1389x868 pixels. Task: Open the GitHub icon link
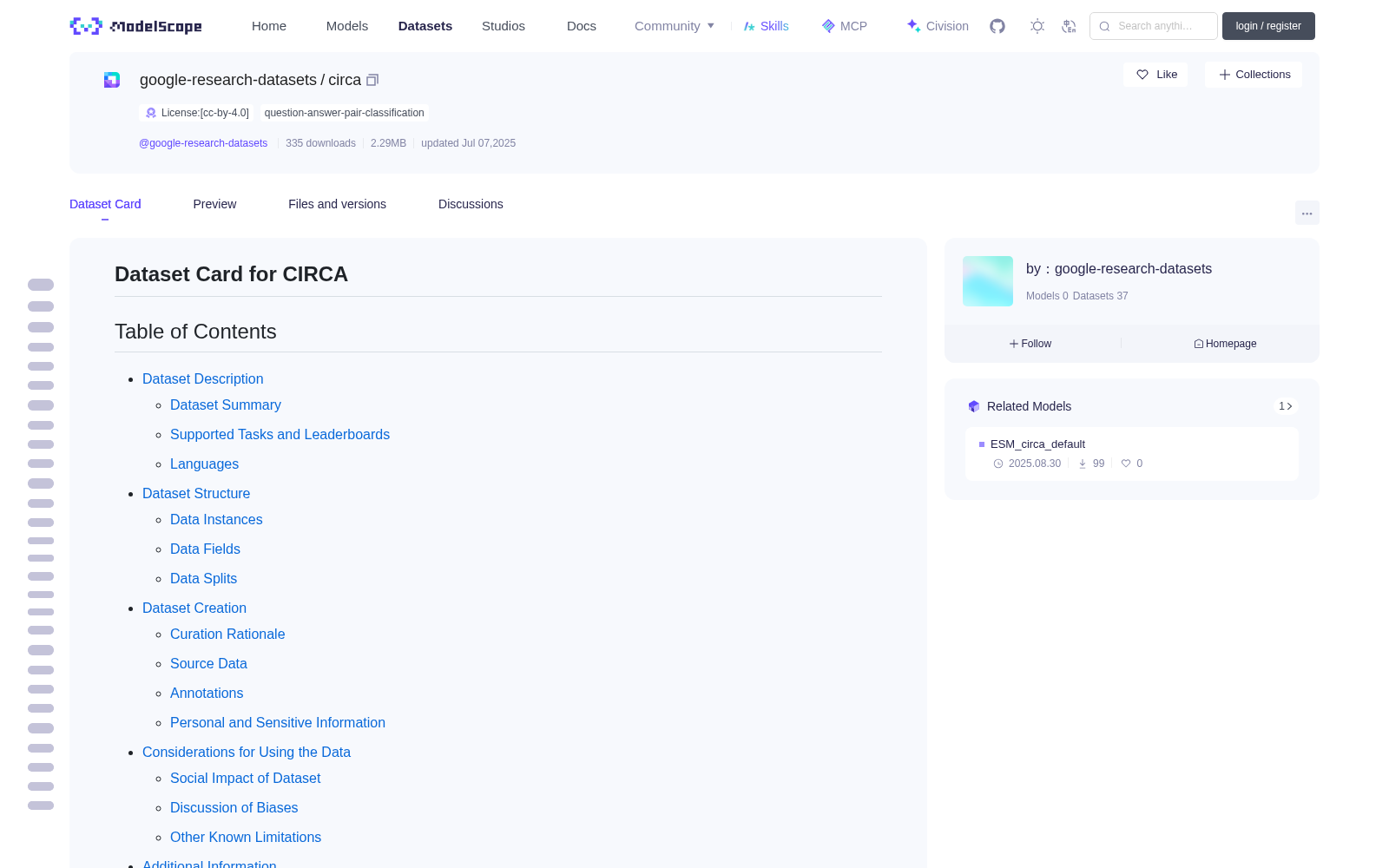click(997, 26)
